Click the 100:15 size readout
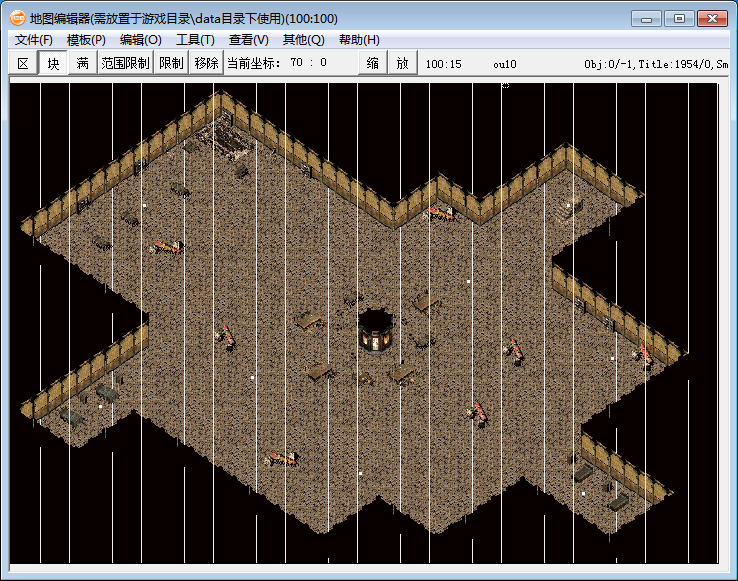 [443, 65]
